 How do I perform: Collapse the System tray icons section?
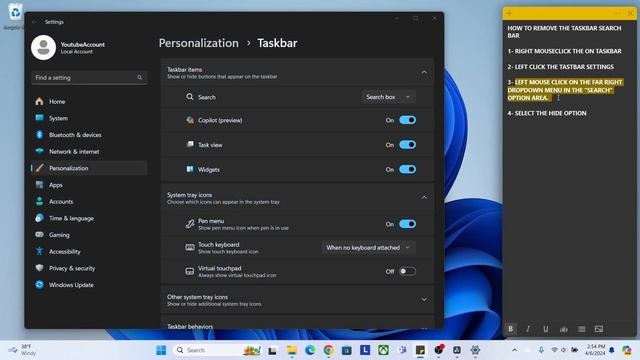point(424,198)
